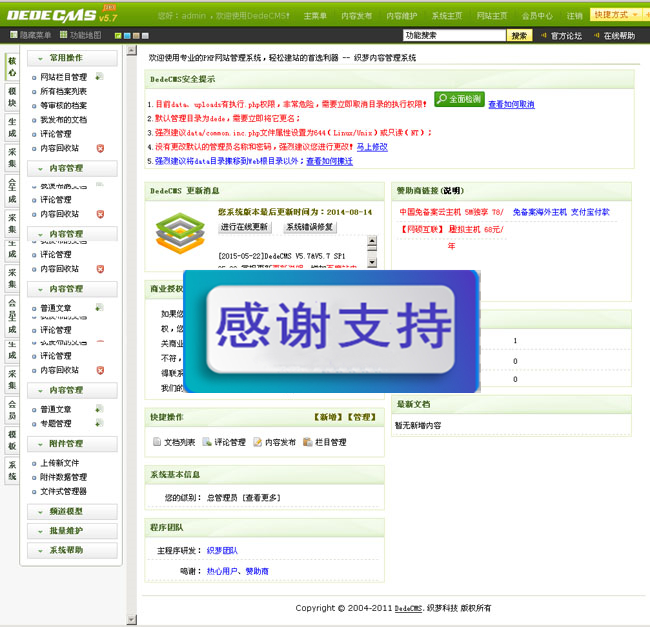Click the 栏目管理 icon in 快捷操作
Image resolution: width=650 pixels, height=627 pixels.
click(x=308, y=442)
